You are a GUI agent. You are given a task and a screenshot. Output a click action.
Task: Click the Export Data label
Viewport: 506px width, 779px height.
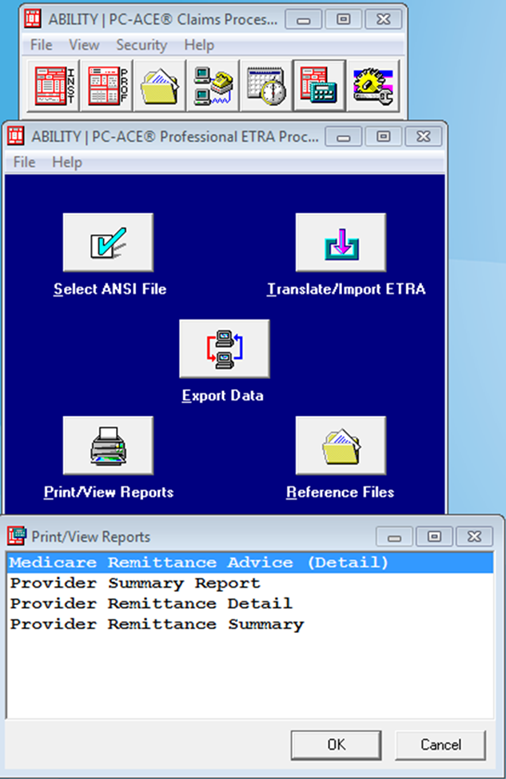(x=223, y=395)
